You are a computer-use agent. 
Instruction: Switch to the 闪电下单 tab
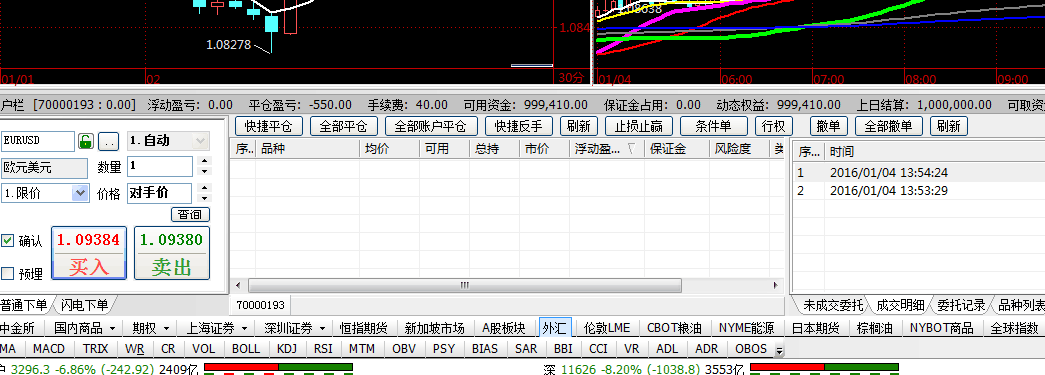(84, 305)
